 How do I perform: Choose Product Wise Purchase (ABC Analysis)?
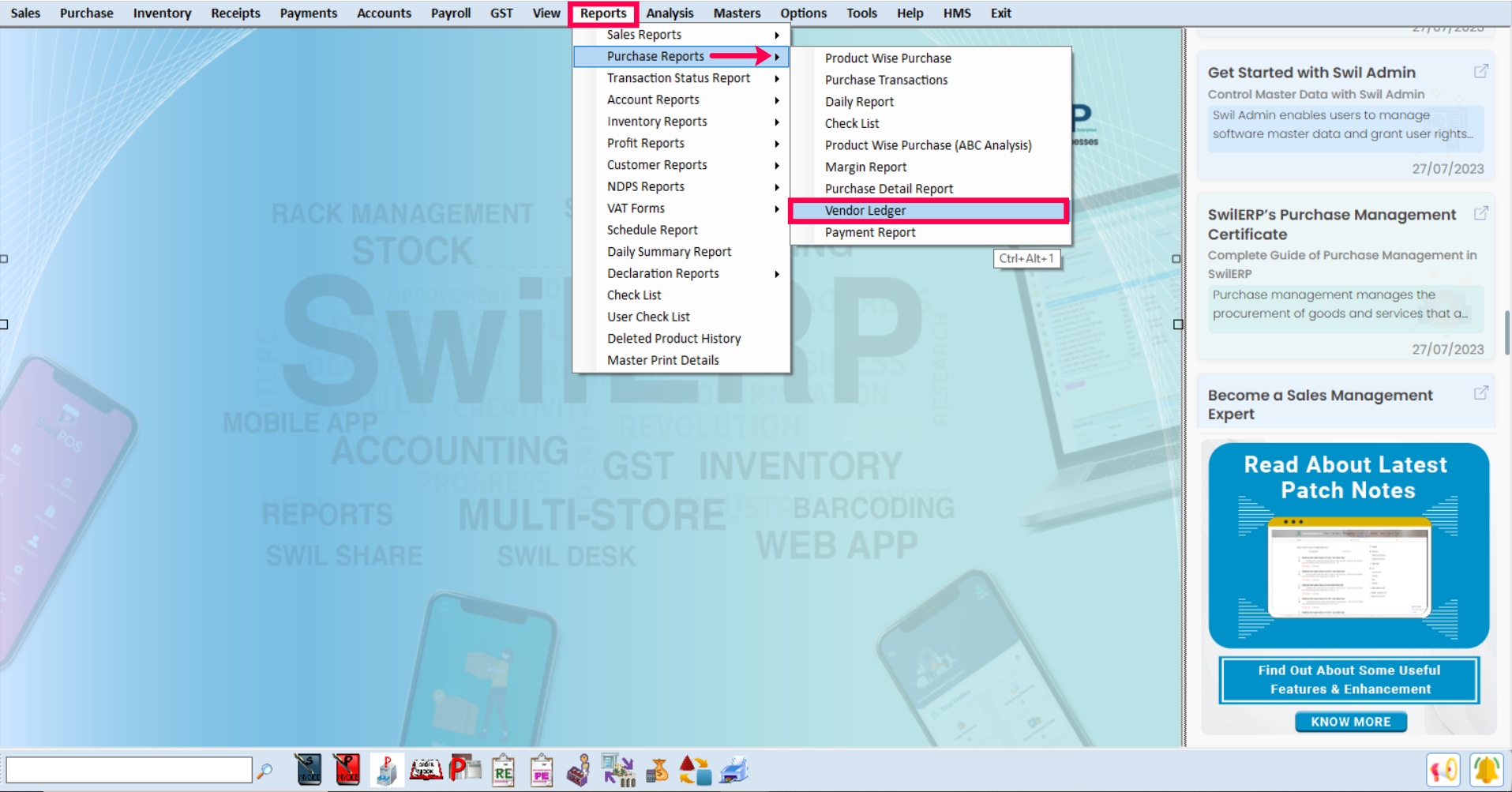(929, 145)
